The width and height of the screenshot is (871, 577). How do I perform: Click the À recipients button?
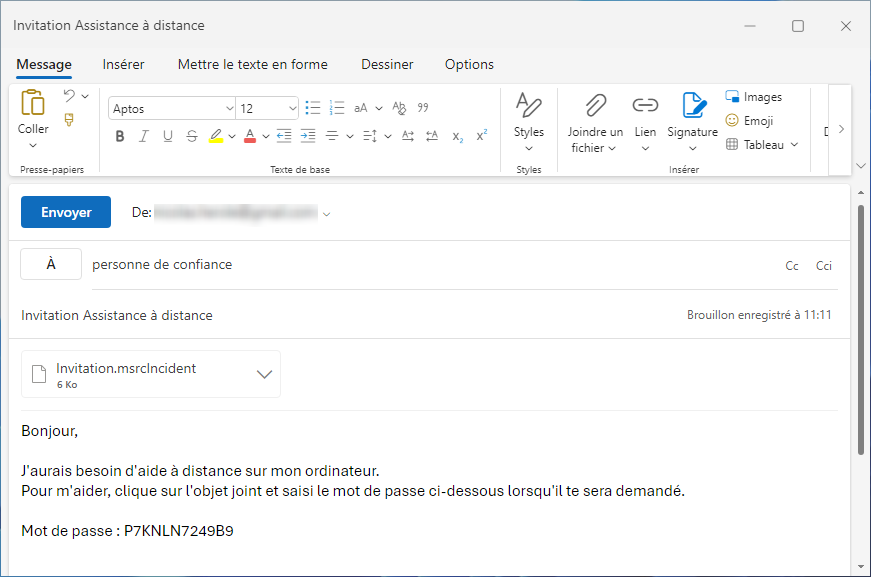[x=51, y=264]
